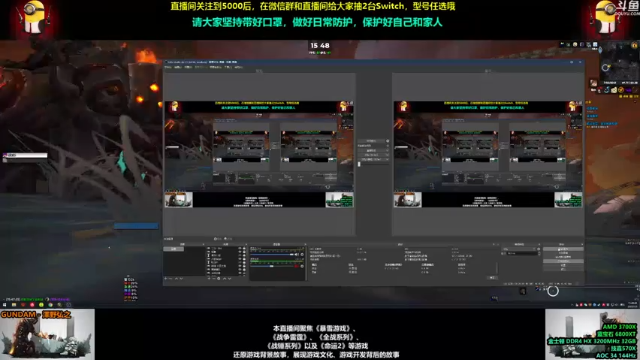Viewport: 640px width, 360px height.
Task: Open the Help menu in OBS
Action: click(x=238, y=67)
